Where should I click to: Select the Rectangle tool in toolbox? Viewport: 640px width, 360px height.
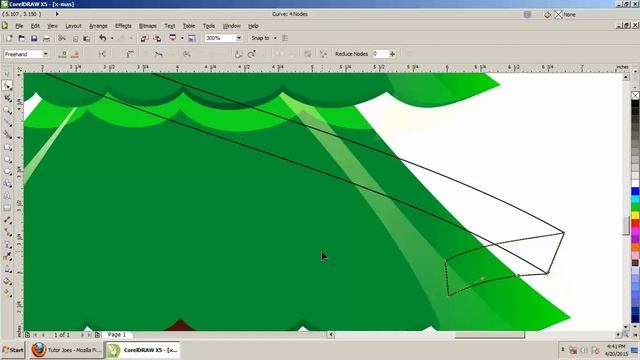point(7,147)
